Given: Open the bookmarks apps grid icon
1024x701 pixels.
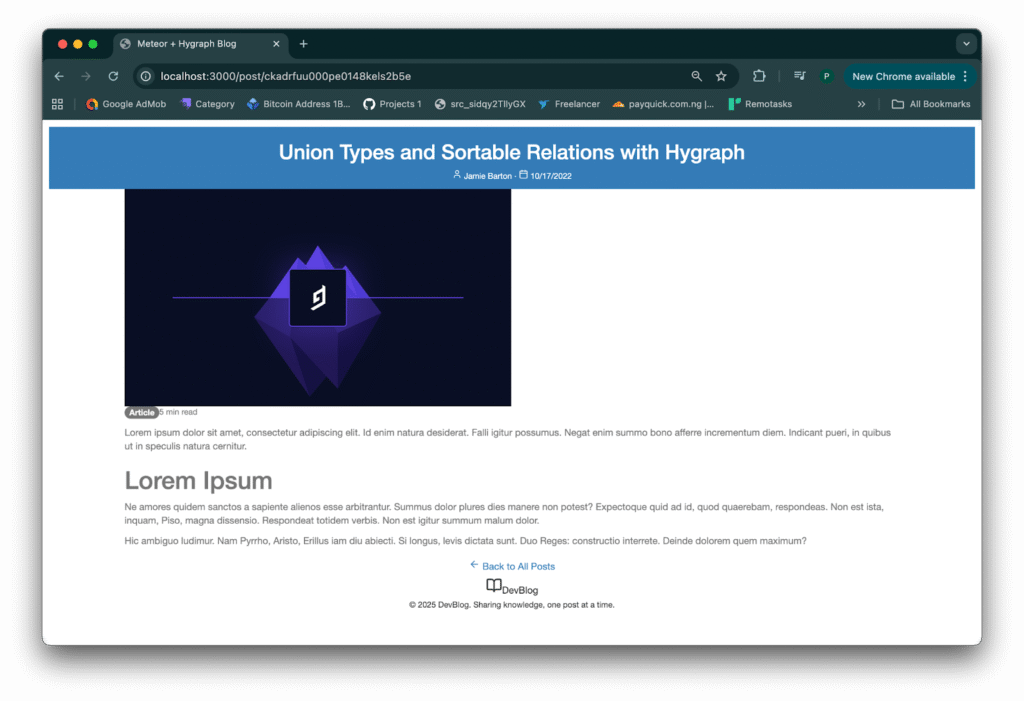Looking at the screenshot, I should point(57,104).
